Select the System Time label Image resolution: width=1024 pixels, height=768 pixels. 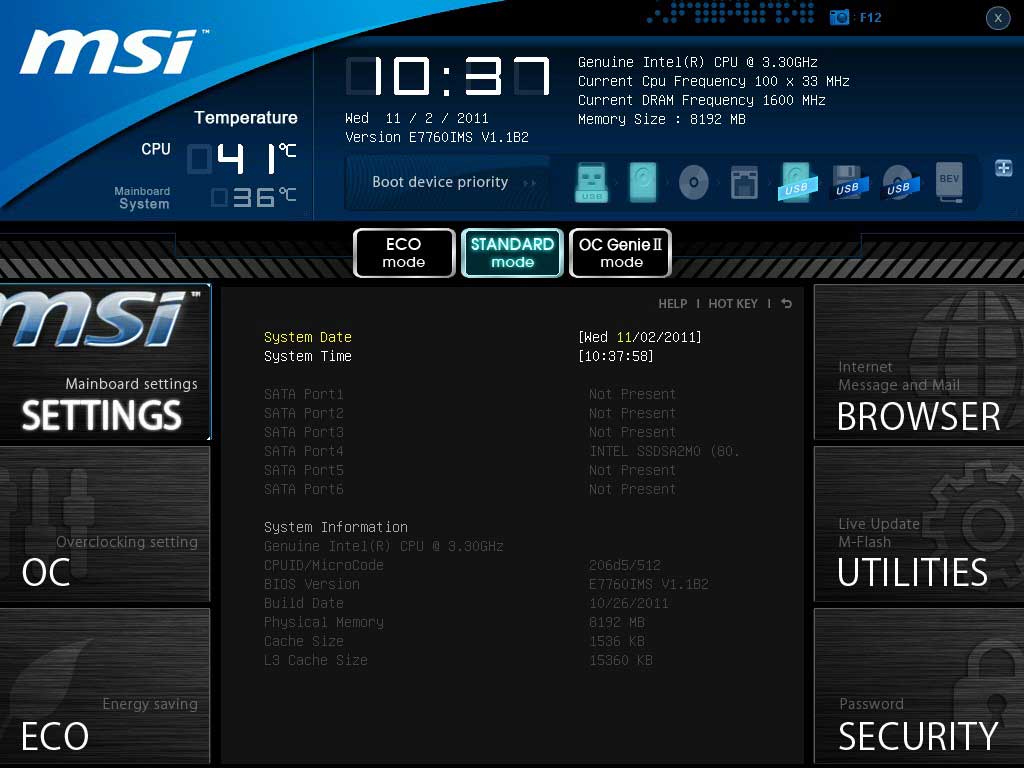(x=308, y=356)
